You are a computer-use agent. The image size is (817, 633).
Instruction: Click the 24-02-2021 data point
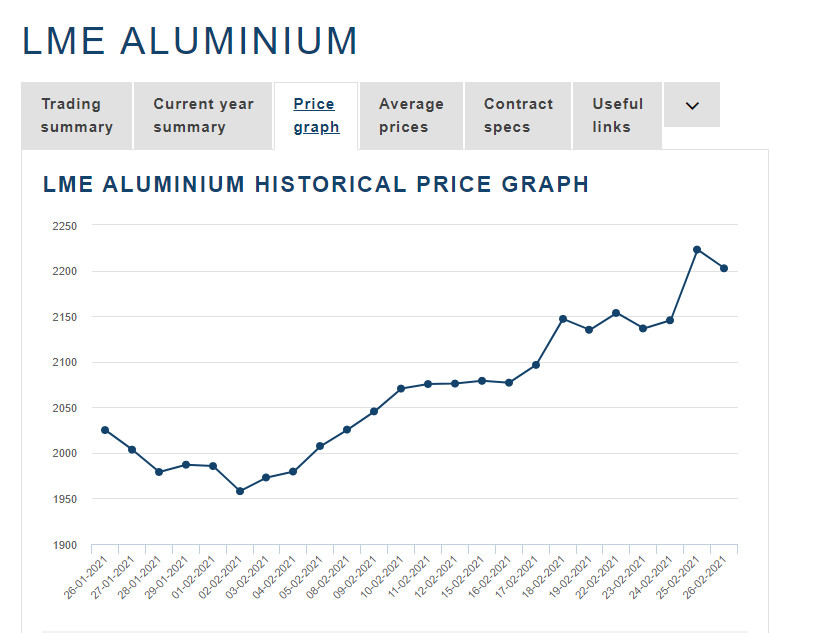pyautogui.click(x=670, y=320)
